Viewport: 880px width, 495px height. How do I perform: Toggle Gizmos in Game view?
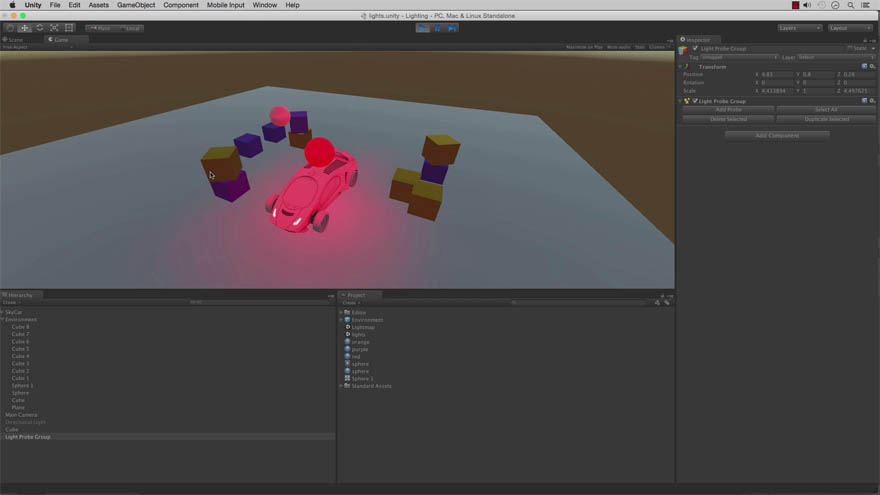click(x=658, y=47)
